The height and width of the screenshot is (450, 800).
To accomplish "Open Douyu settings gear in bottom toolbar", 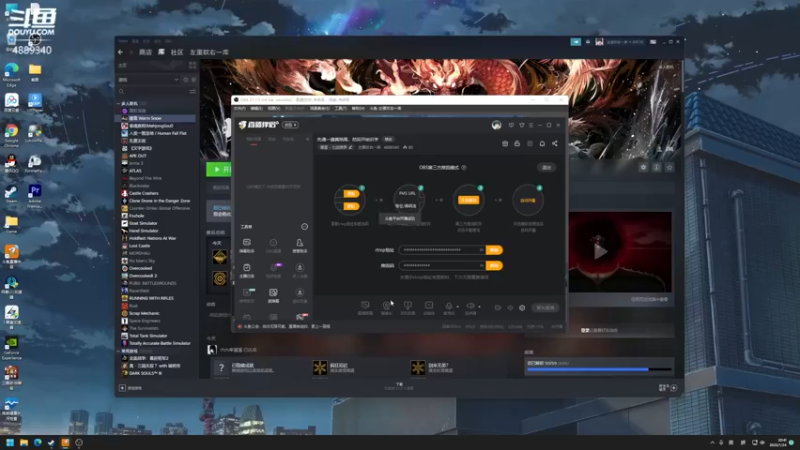I will [522, 308].
